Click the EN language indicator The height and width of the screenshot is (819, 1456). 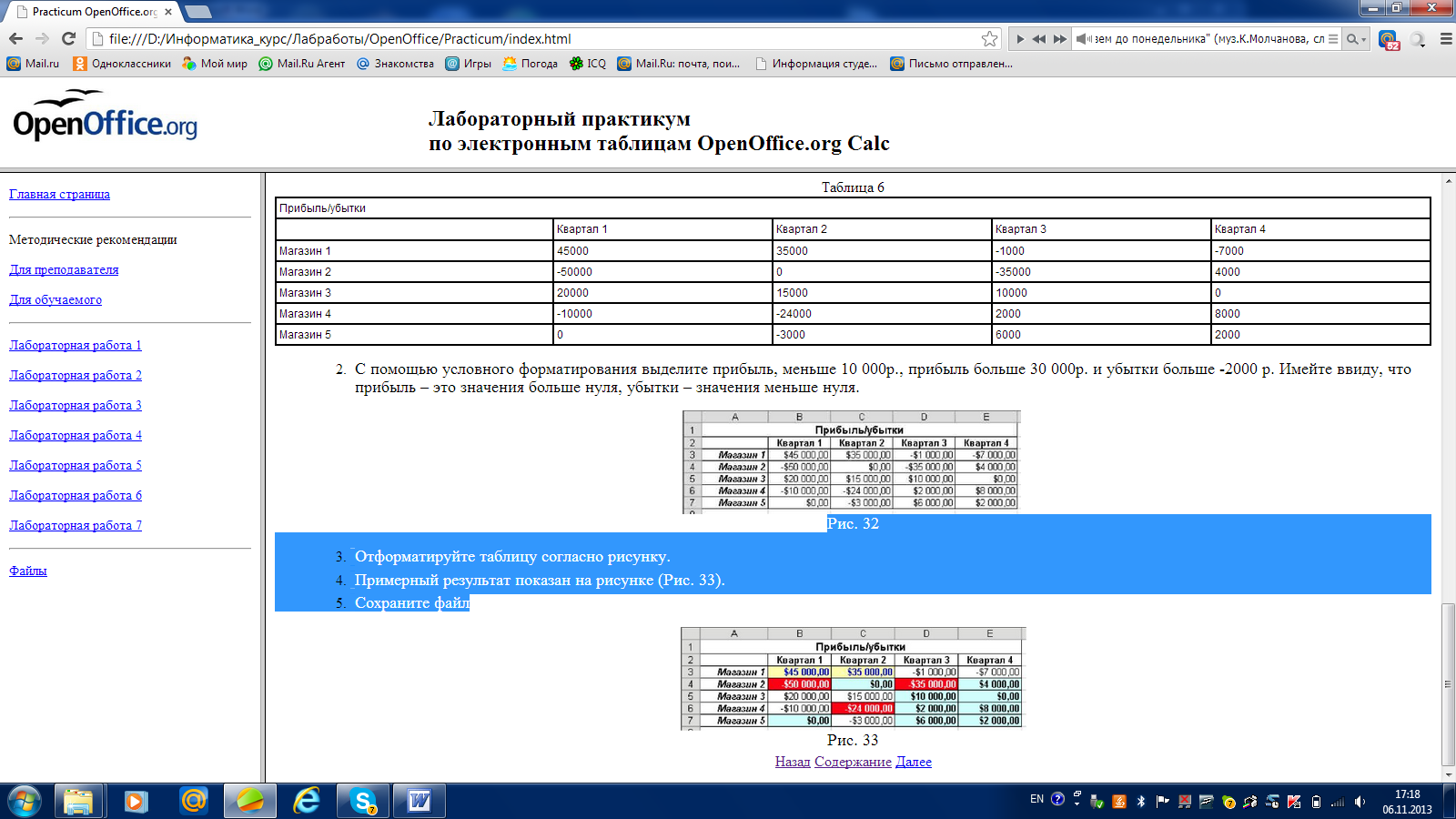(x=1036, y=799)
